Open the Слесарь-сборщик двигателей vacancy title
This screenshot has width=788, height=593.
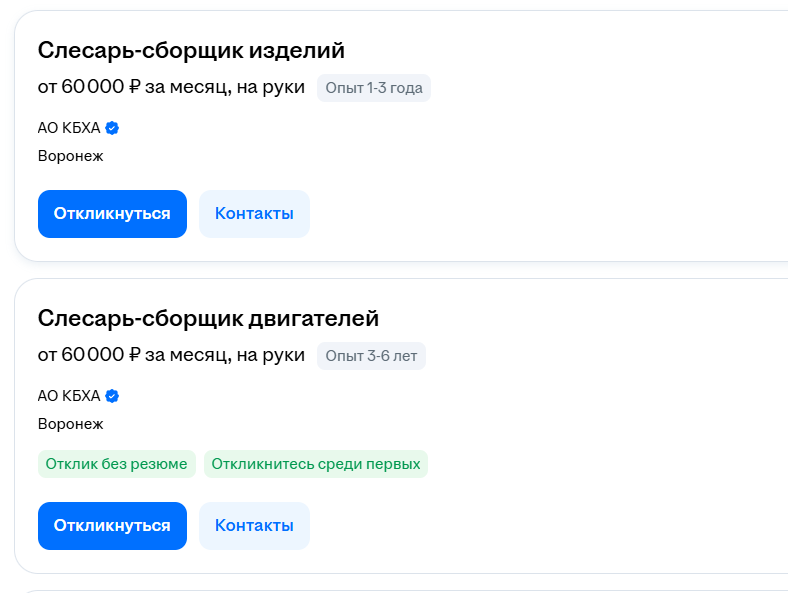tap(208, 318)
